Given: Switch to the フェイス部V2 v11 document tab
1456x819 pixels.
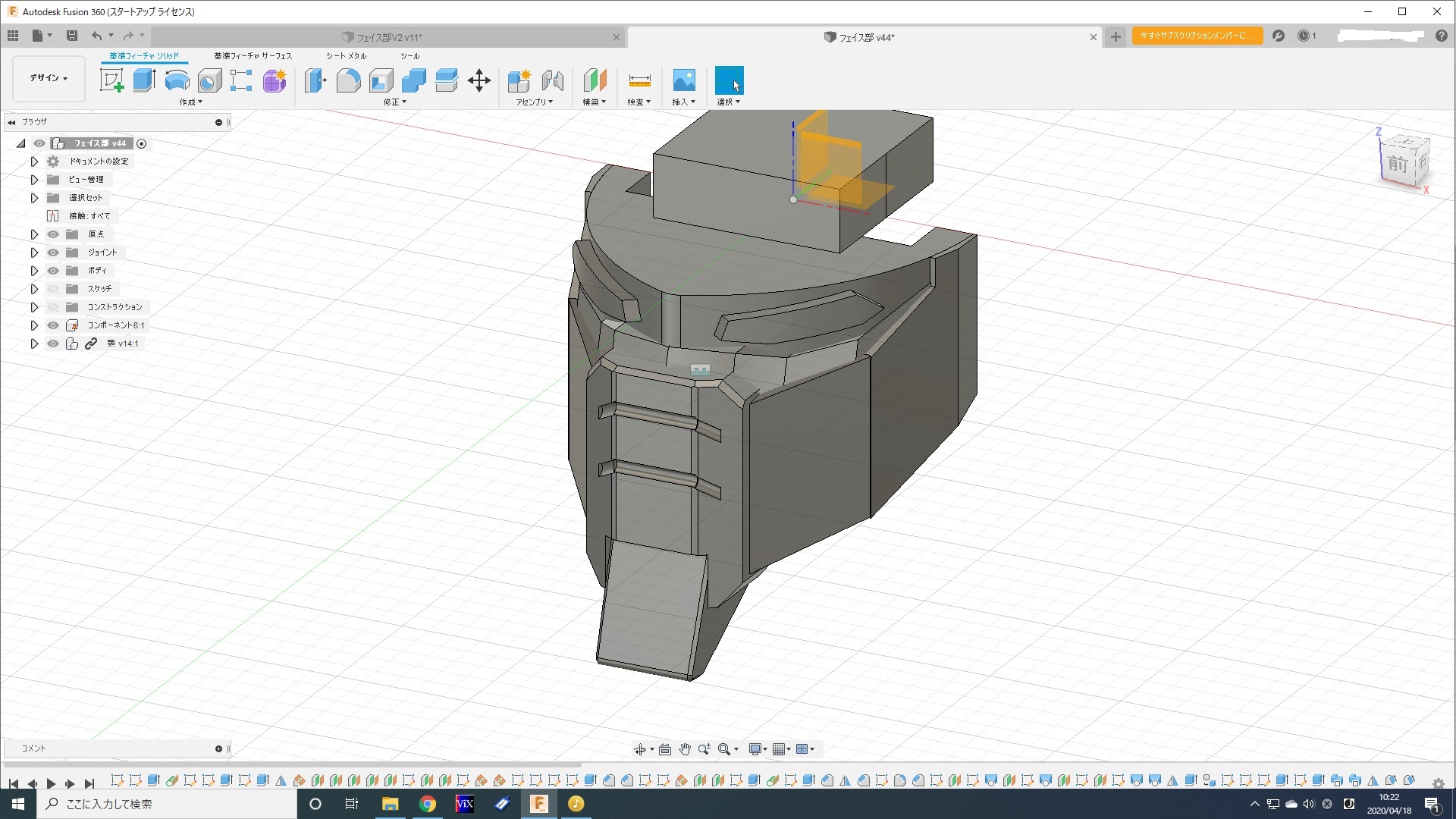Looking at the screenshot, I should tap(388, 37).
